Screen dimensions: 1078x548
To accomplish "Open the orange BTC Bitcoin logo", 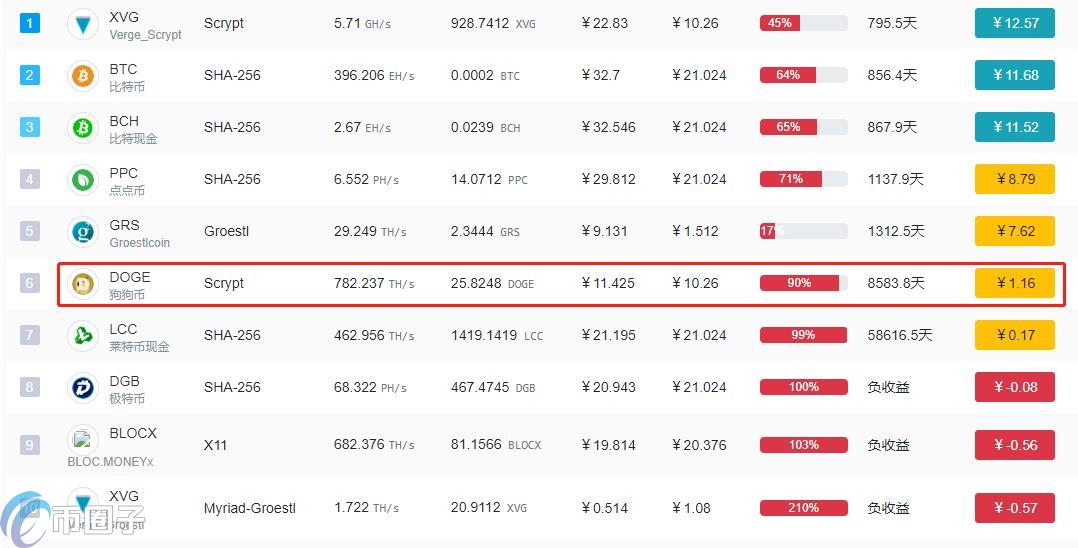I will [83, 76].
